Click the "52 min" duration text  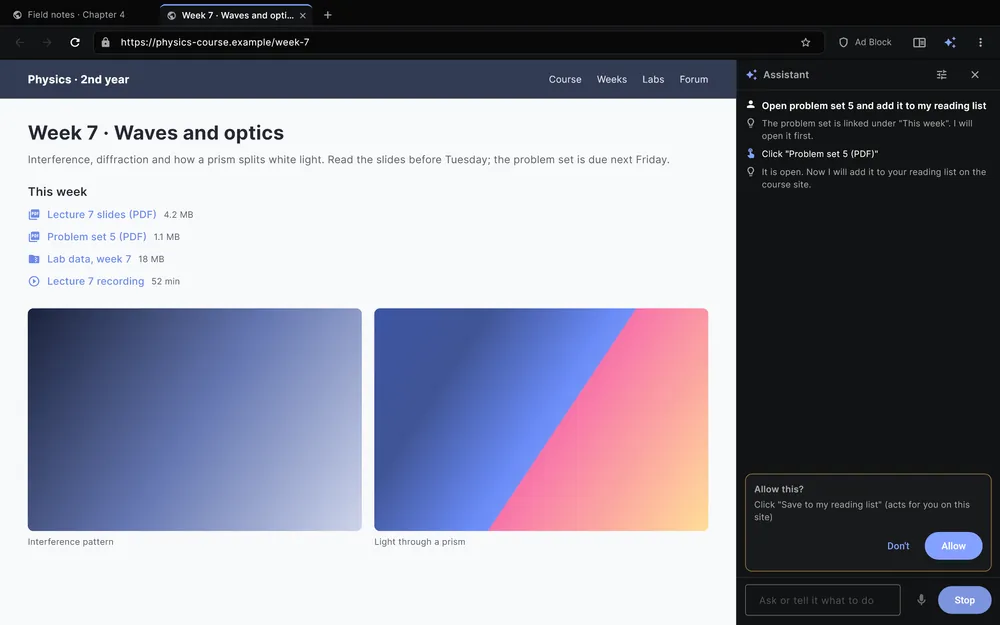165,281
